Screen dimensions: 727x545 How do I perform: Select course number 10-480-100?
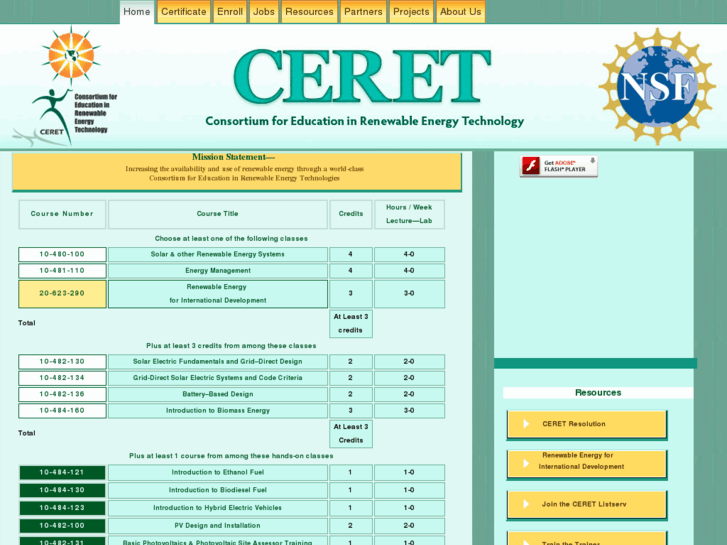tap(62, 254)
